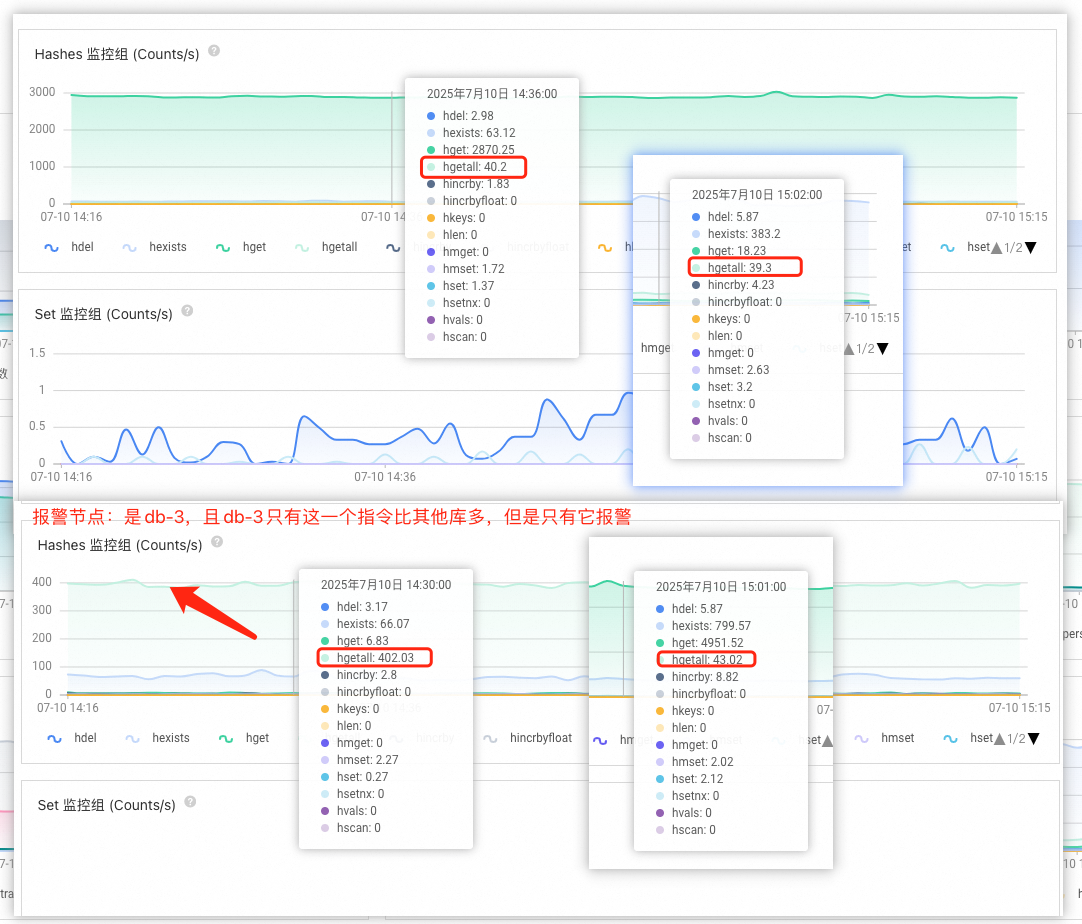1082x924 pixels.
Task: Toggle the hgetall series in the 3000-scale Hashes legend
Action: (326, 247)
